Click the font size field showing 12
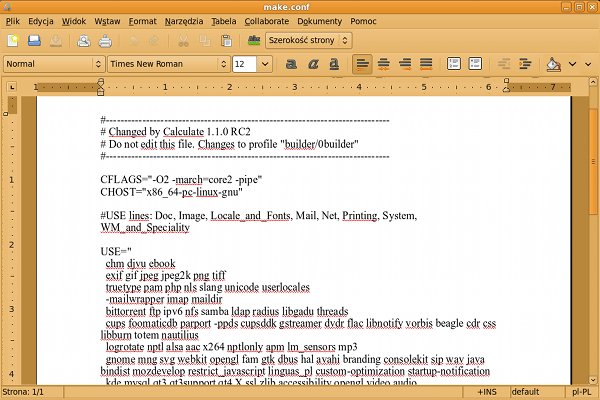This screenshot has height=400, width=600. [x=244, y=64]
